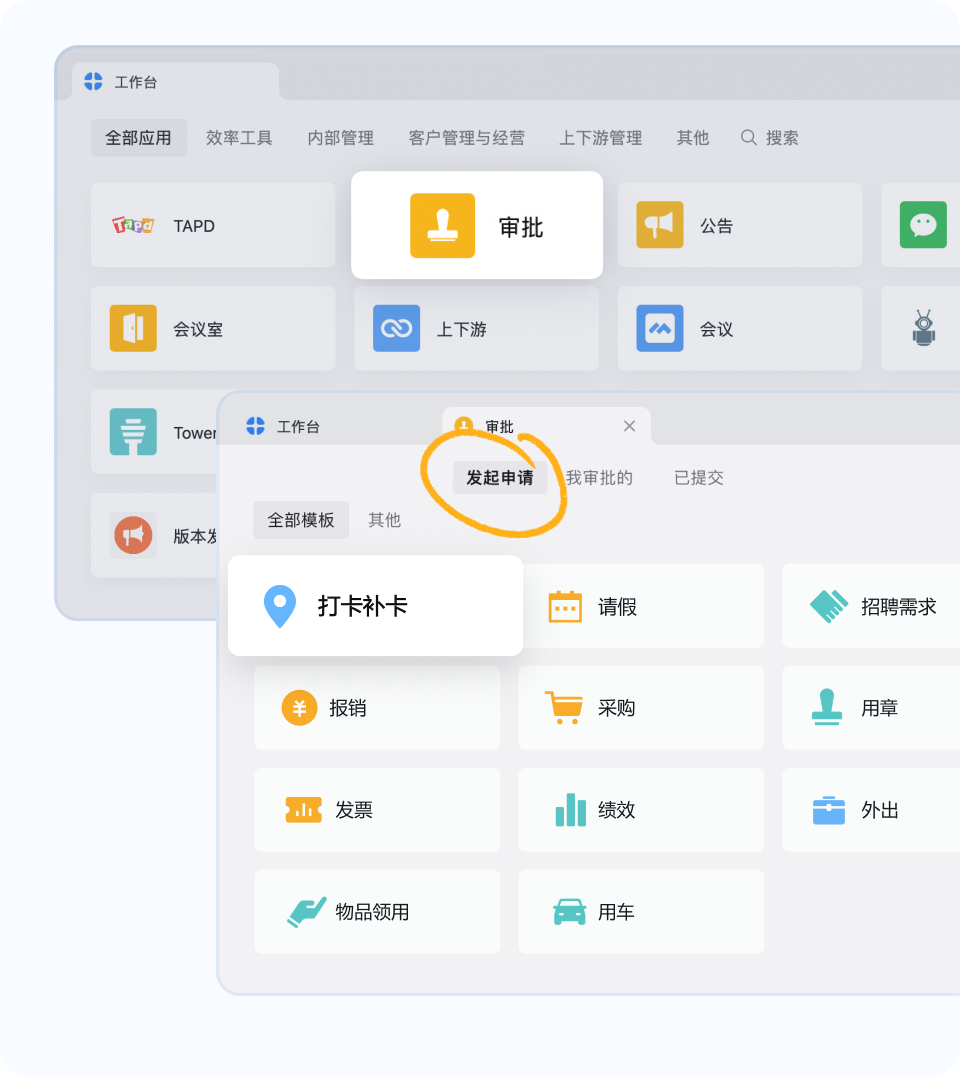The width and height of the screenshot is (960, 1077).
Task: Click the 搜索 search field
Action: click(x=770, y=138)
